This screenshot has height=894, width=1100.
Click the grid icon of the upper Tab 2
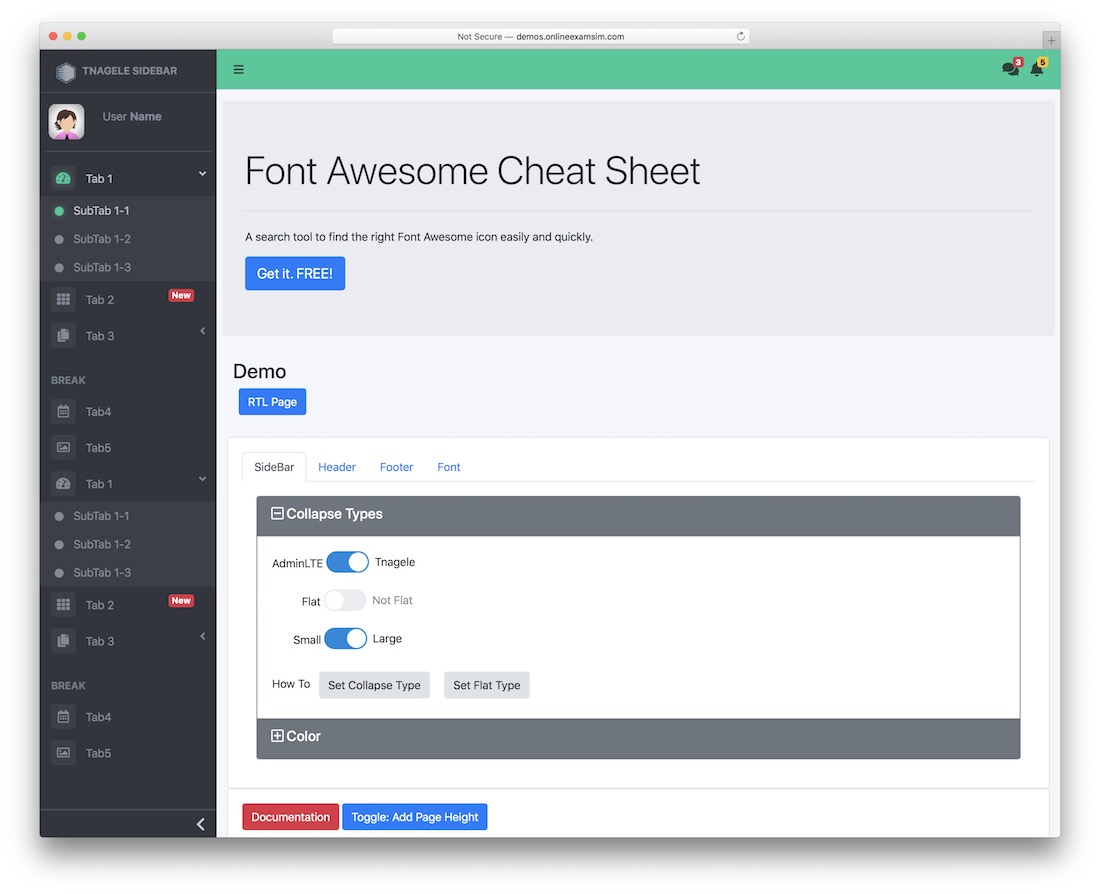[x=63, y=300]
